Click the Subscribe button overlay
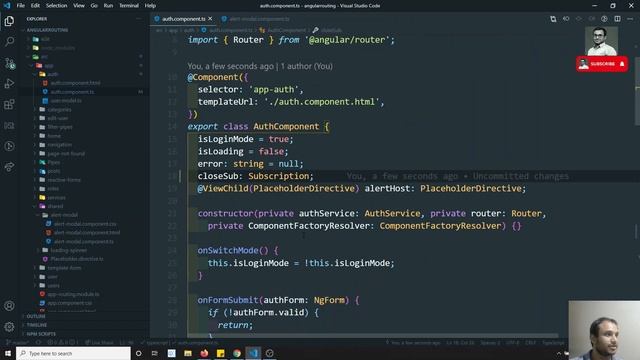The width and height of the screenshot is (640, 360). pos(602,64)
